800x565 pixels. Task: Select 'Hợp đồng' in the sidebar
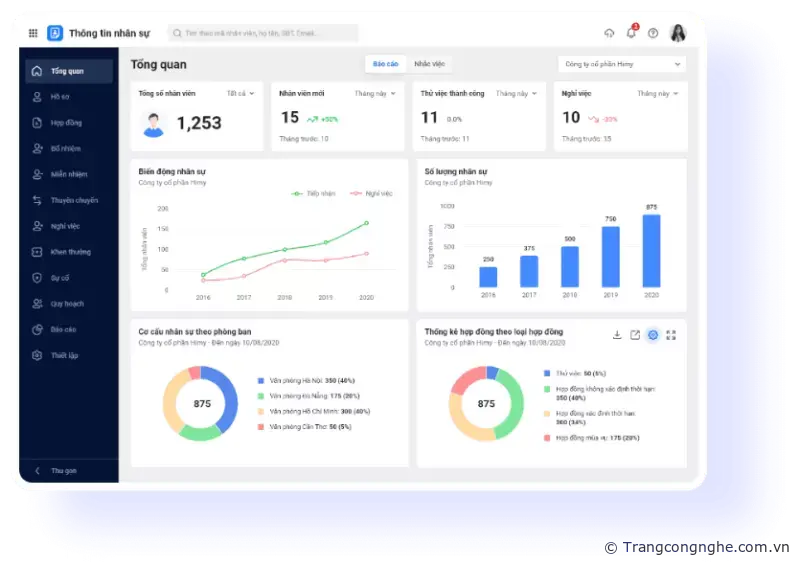(66, 123)
